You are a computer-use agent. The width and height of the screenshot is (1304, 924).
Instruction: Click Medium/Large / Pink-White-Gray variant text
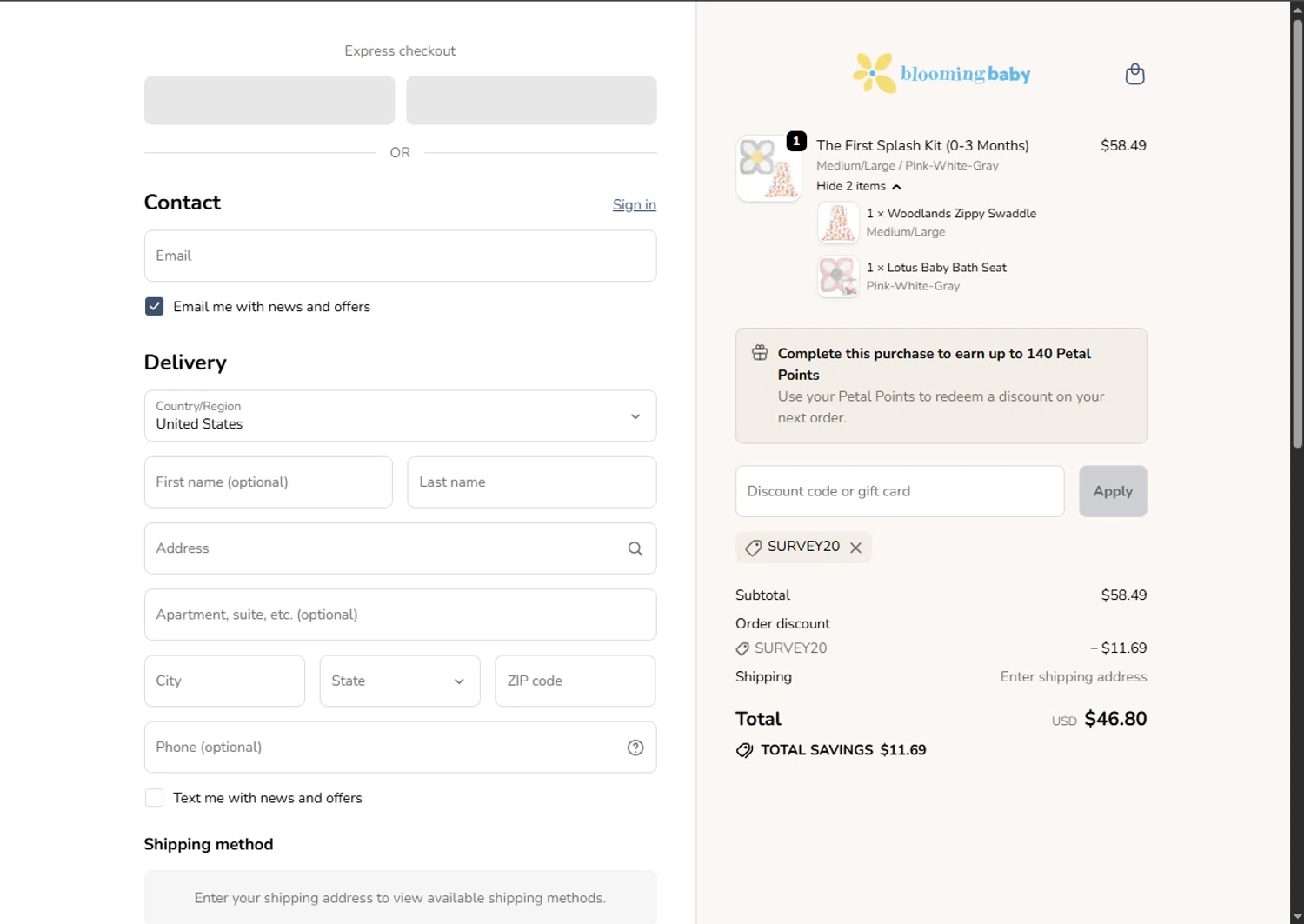(x=907, y=166)
